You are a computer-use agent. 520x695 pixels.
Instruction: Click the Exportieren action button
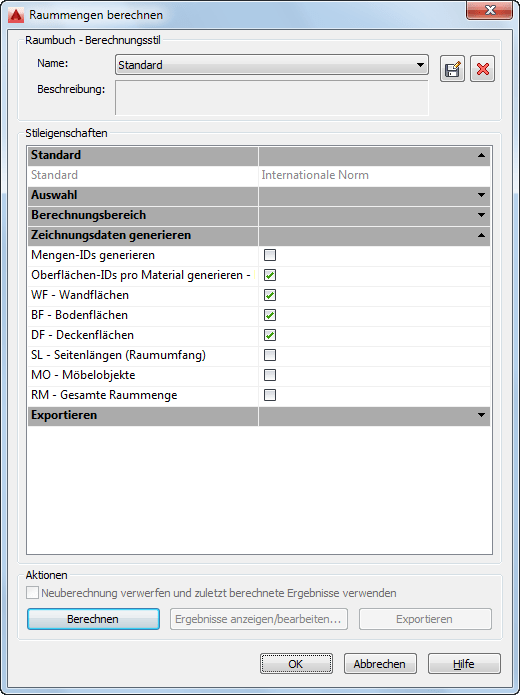point(425,619)
